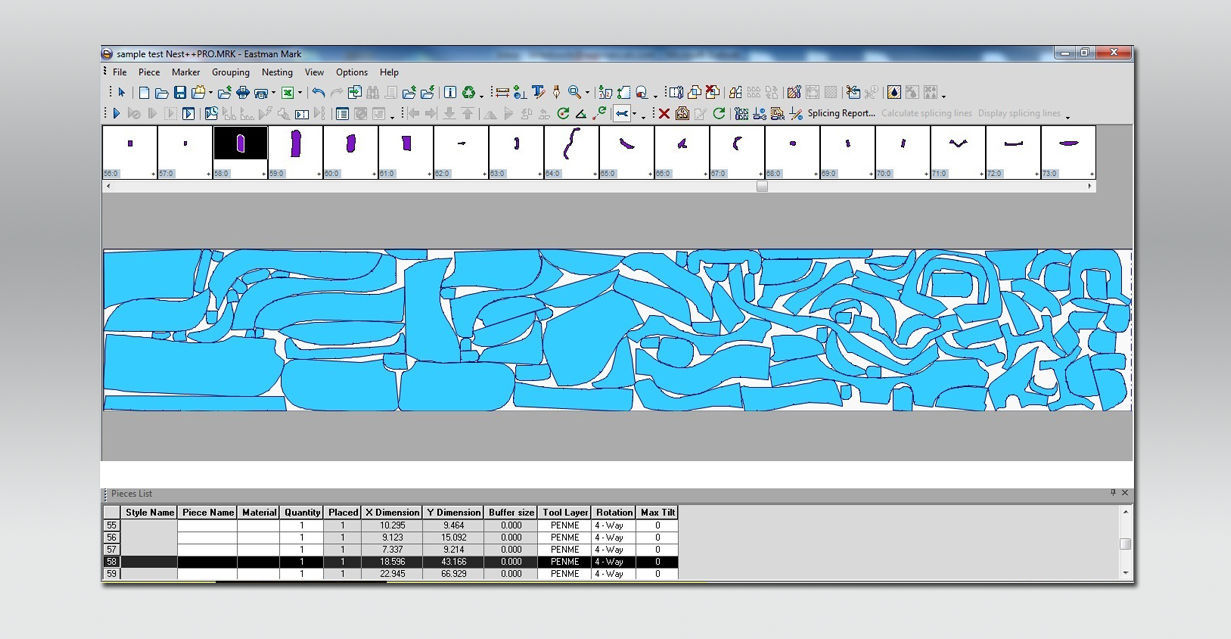Refresh view with the green circular arrow
Image resolution: width=1231 pixels, height=639 pixels.
click(720, 113)
